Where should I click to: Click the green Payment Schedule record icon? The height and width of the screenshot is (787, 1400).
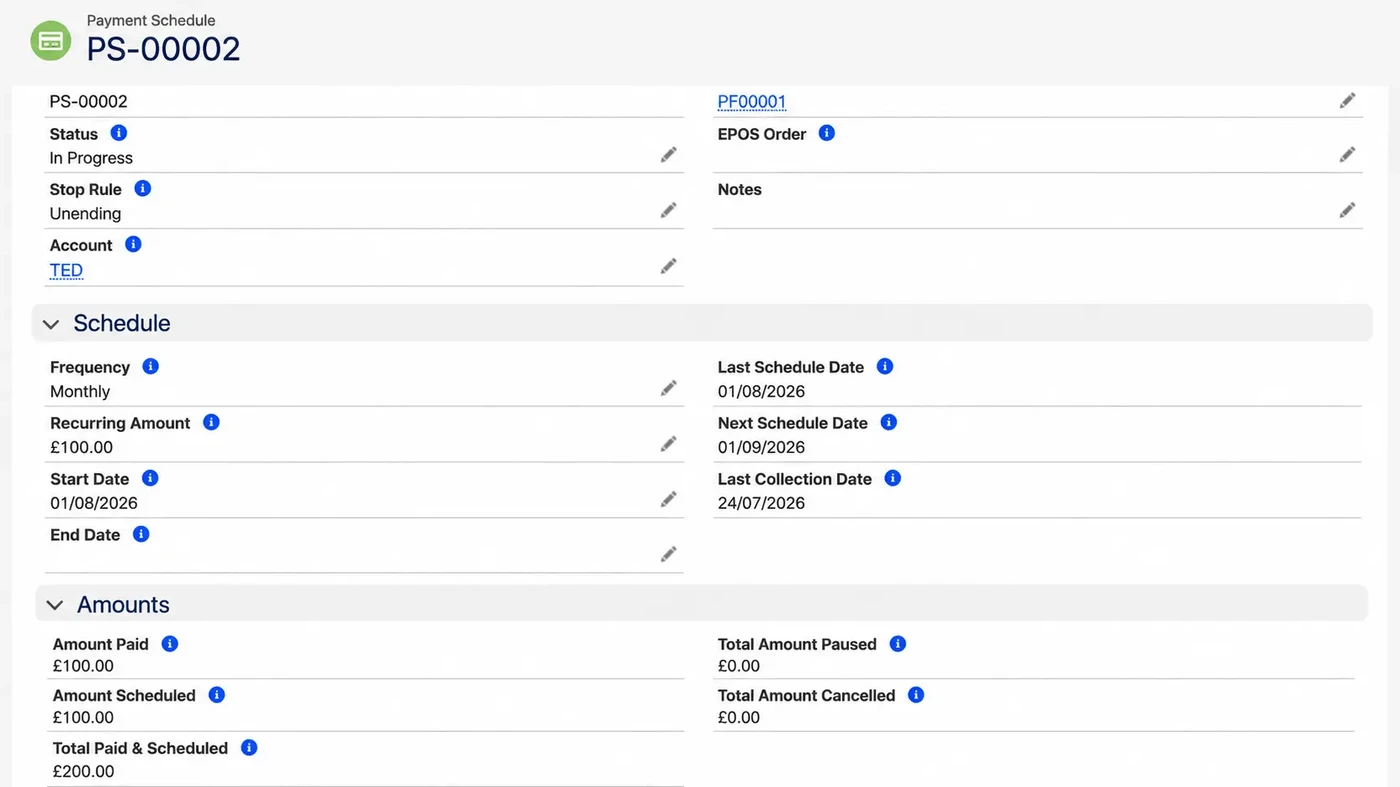tap(51, 41)
